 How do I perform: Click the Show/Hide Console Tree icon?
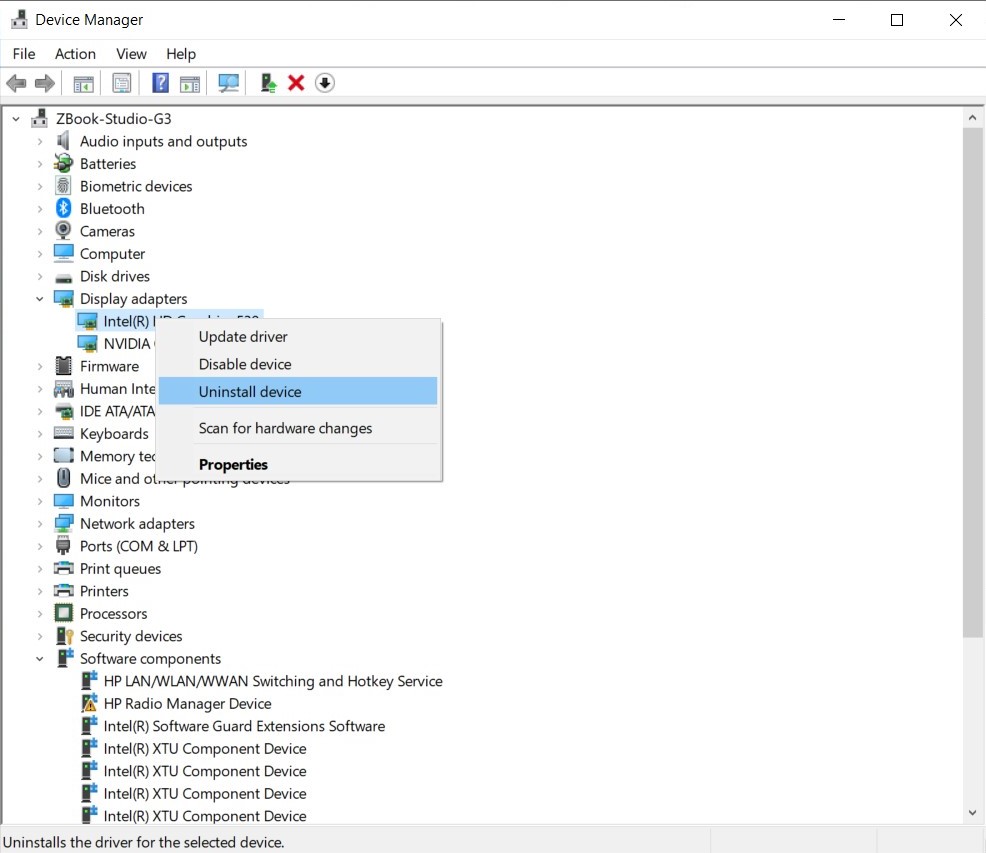[x=84, y=83]
